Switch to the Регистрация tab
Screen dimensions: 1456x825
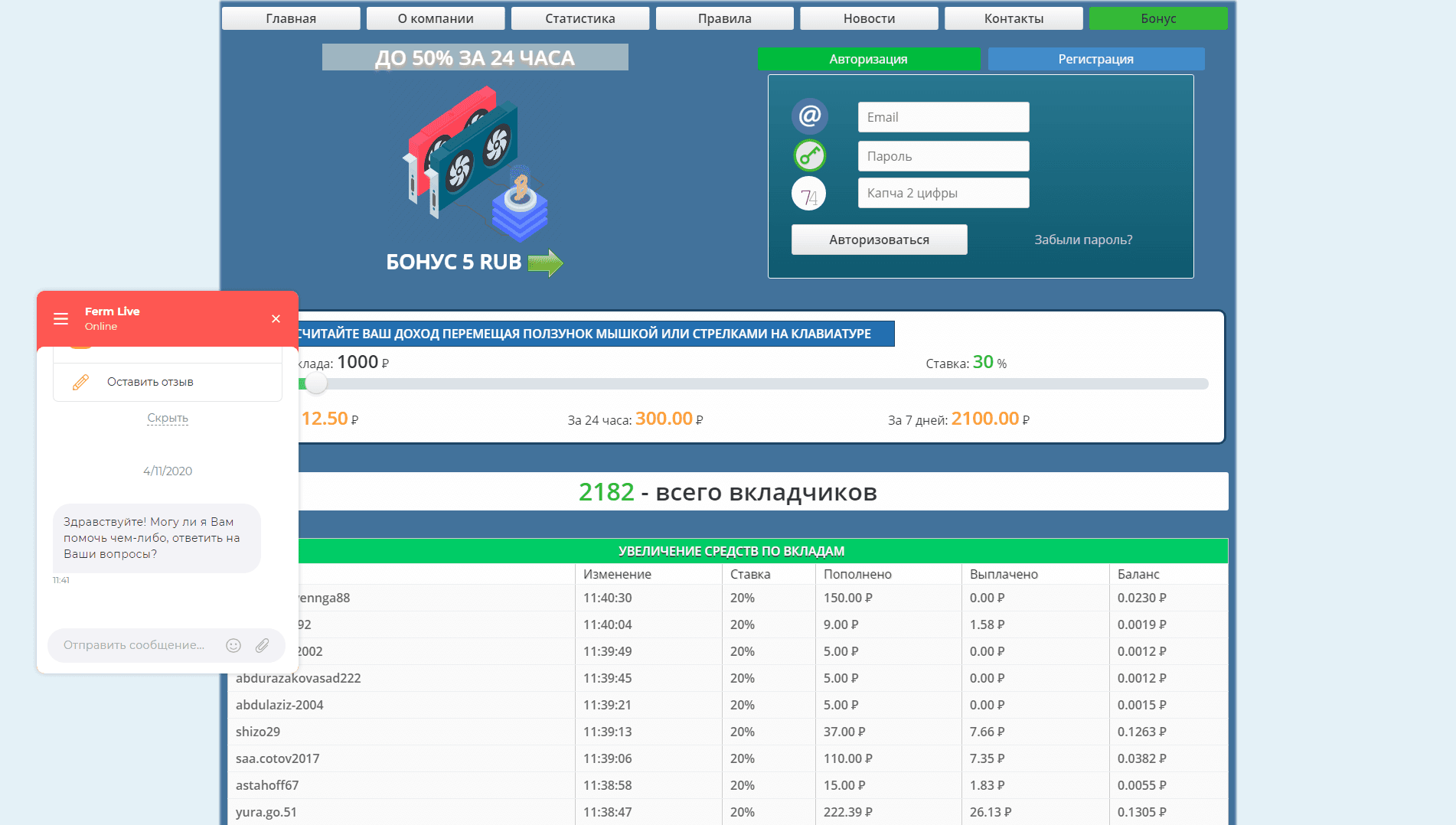click(x=1095, y=59)
